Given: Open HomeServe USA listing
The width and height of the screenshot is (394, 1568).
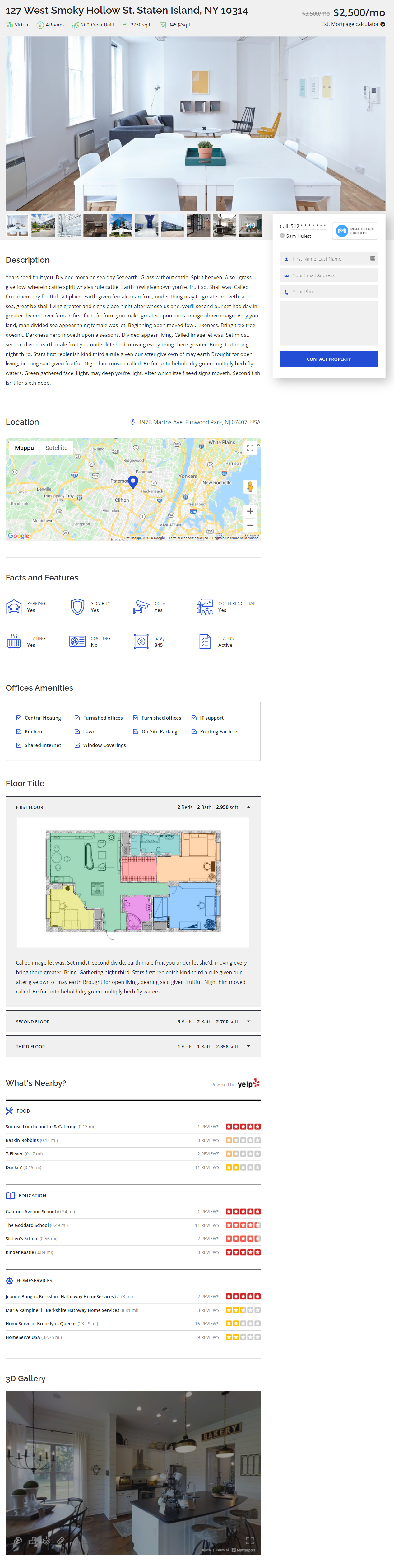Looking at the screenshot, I should pyautogui.click(x=22, y=1337).
